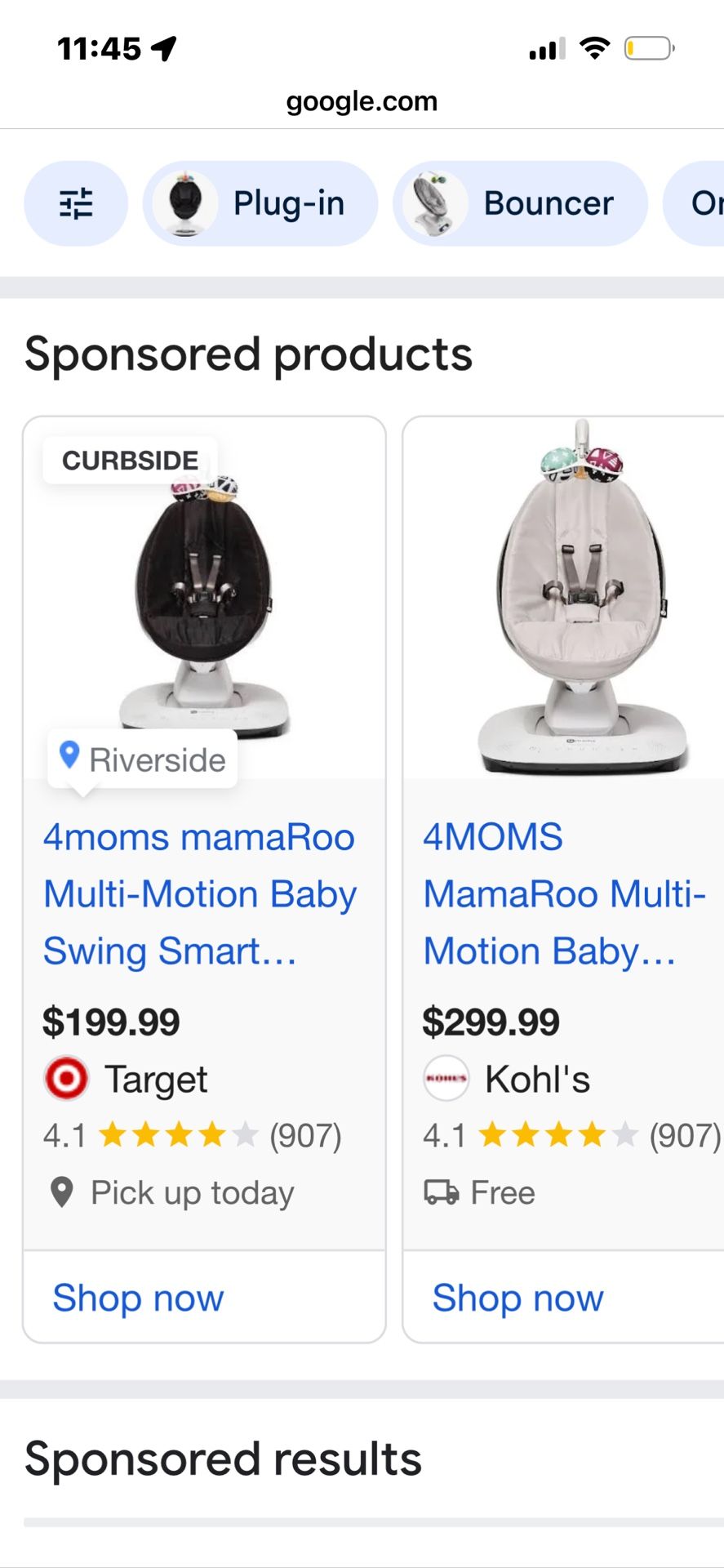The height and width of the screenshot is (1568, 724).
Task: Click the Target bullseye logo
Action: [x=67, y=1078]
